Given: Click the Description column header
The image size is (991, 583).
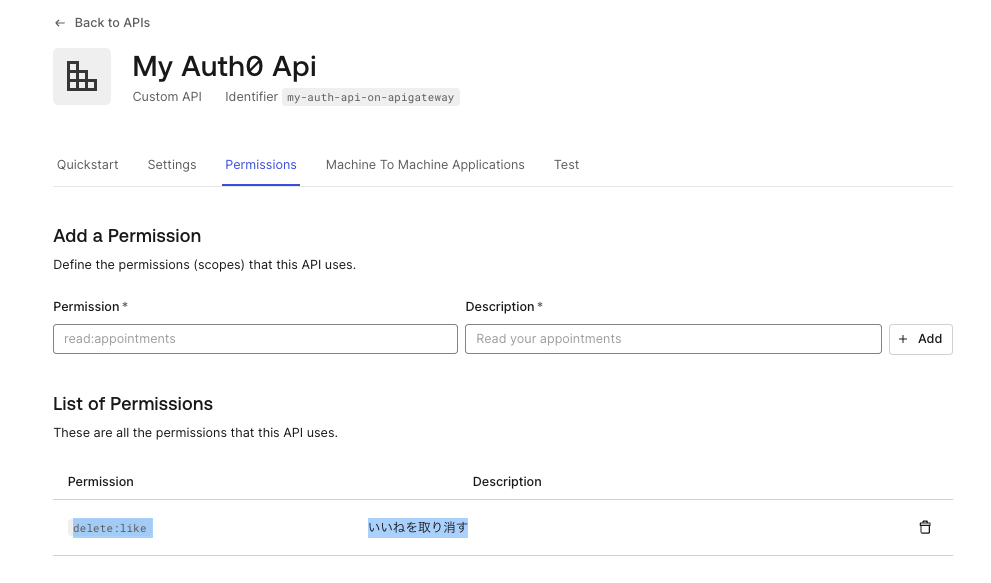Looking at the screenshot, I should [507, 481].
